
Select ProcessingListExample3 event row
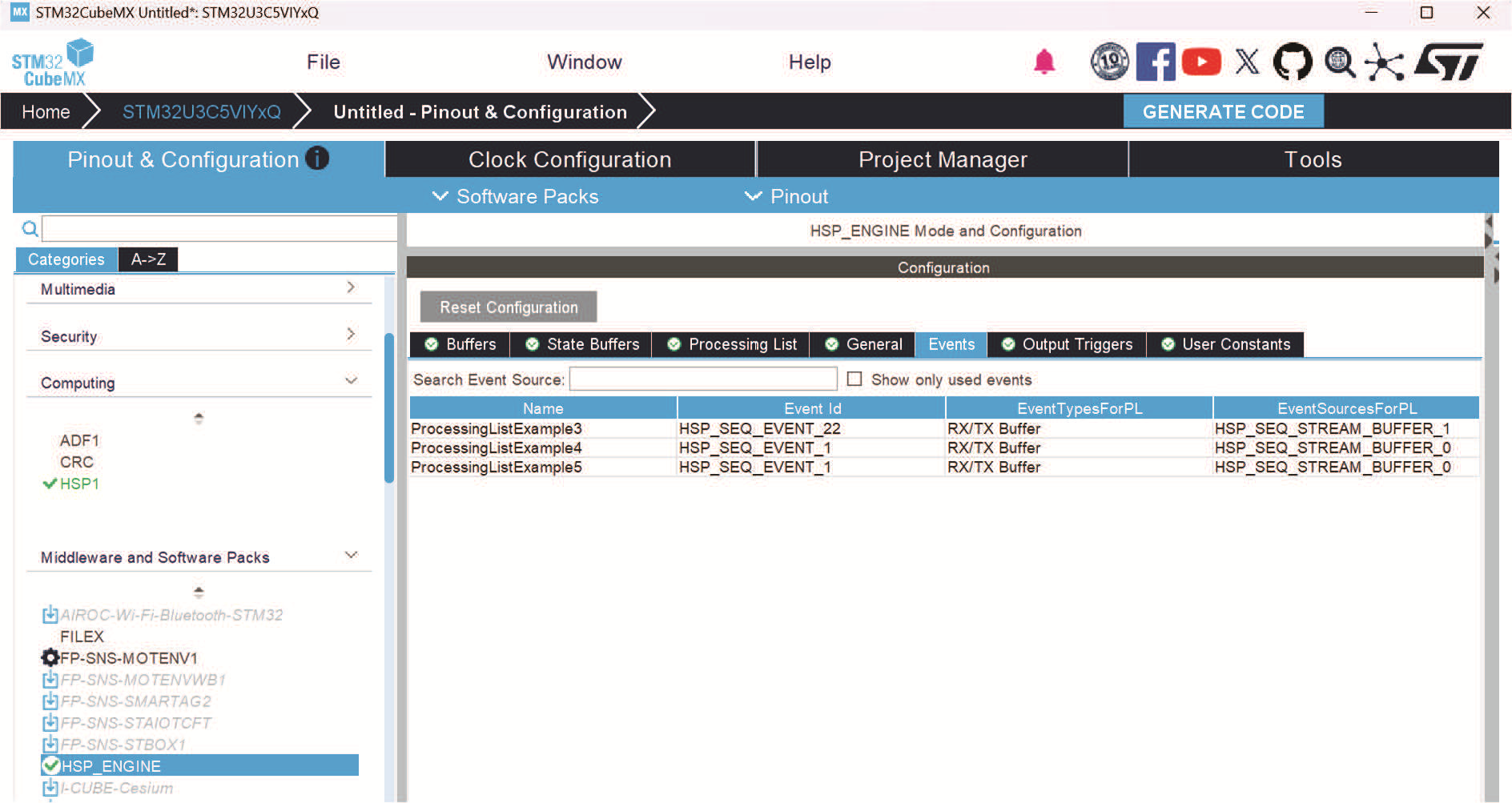click(944, 428)
